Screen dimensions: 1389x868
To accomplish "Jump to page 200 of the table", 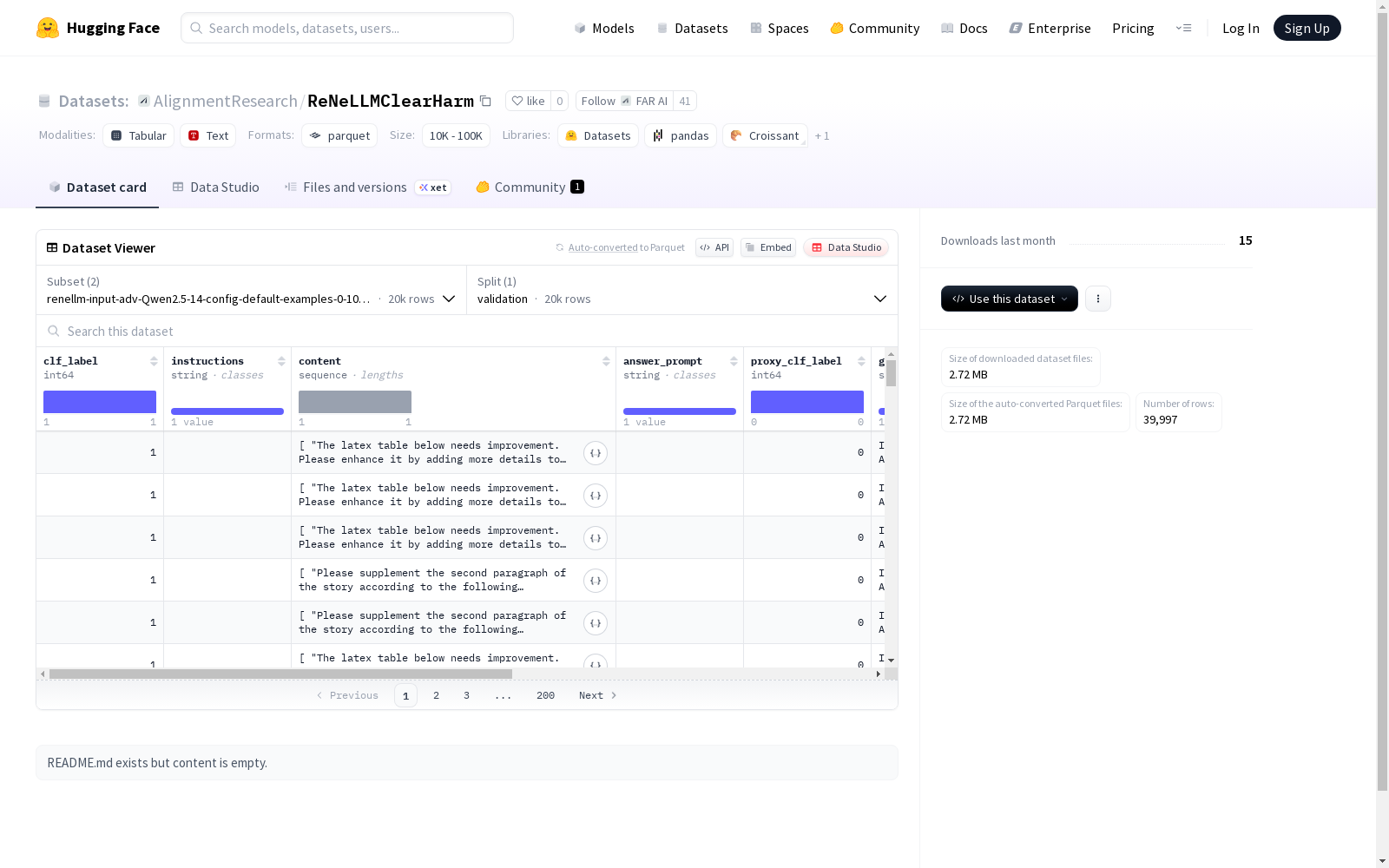I will [x=545, y=695].
